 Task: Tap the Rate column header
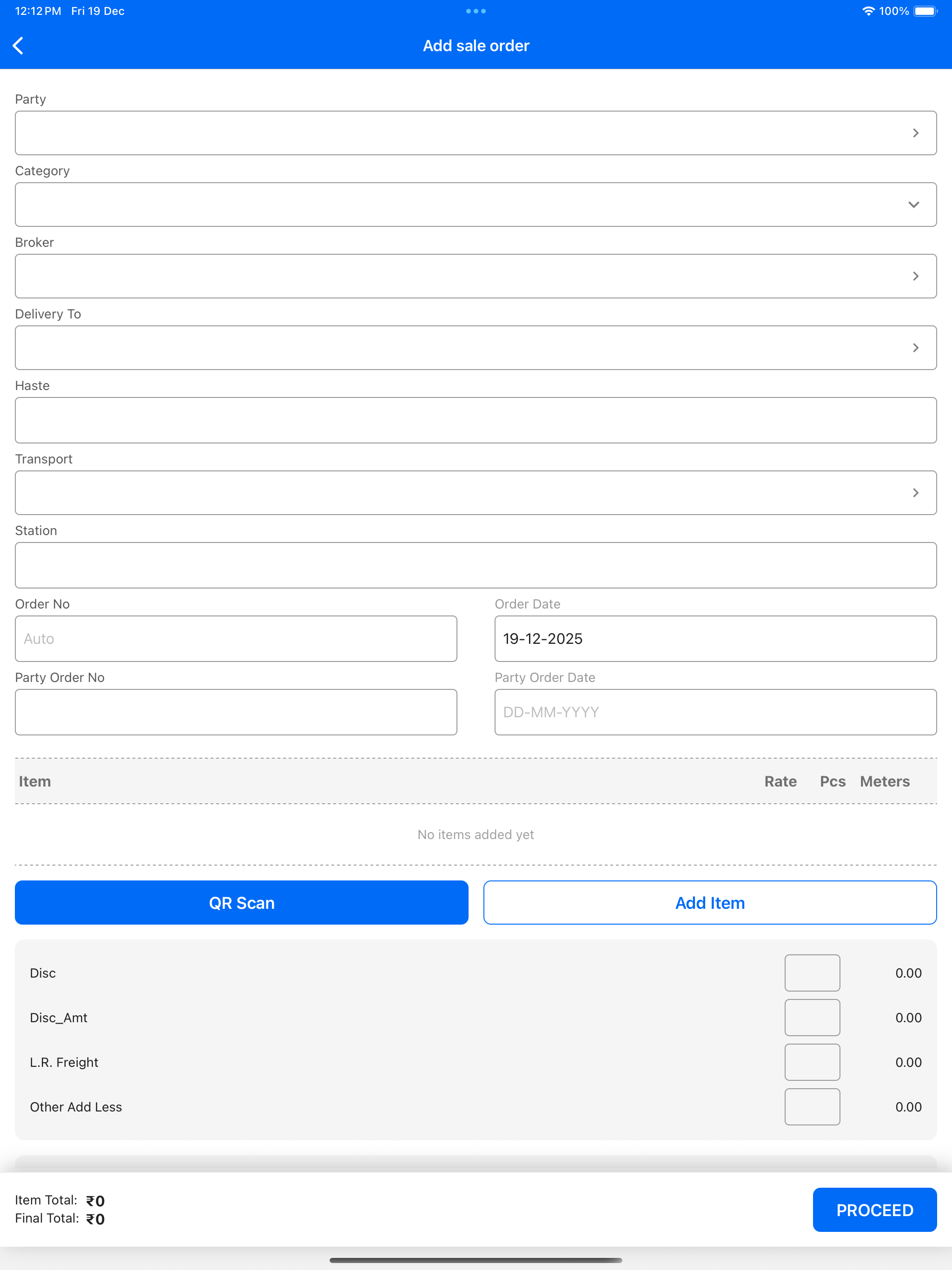(x=780, y=781)
